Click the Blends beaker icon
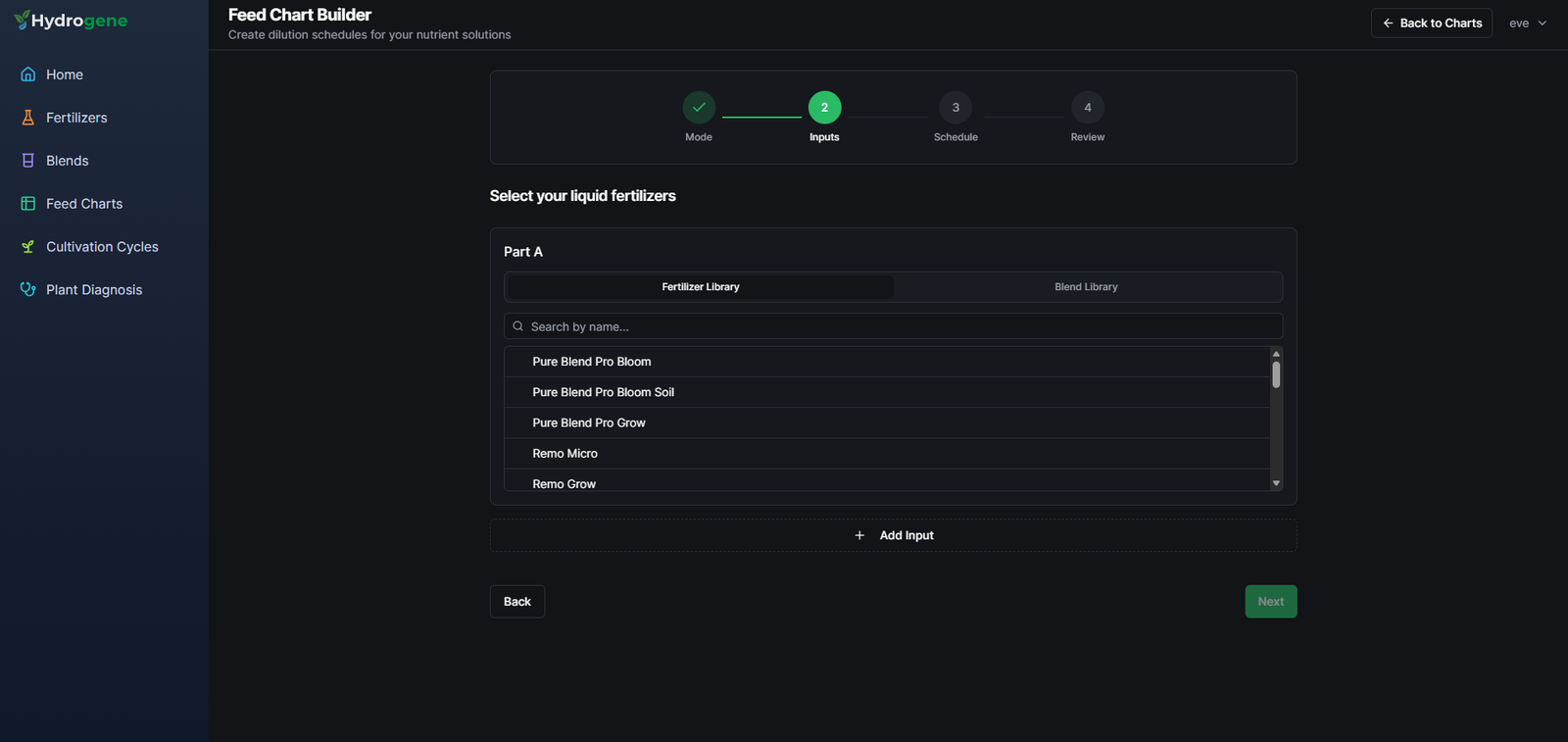Screen dimensions: 1568x742 28,161
